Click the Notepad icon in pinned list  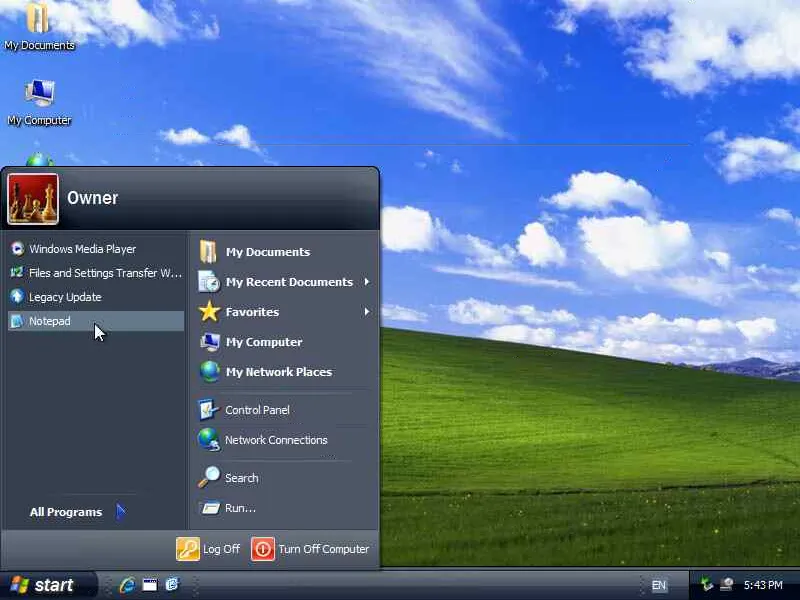[17, 321]
